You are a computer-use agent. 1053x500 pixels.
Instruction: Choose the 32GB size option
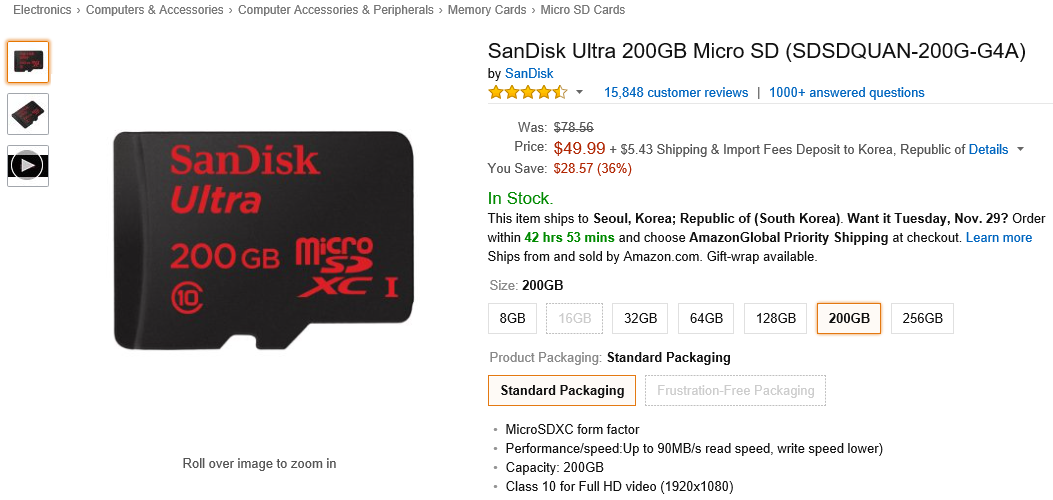tap(640, 319)
